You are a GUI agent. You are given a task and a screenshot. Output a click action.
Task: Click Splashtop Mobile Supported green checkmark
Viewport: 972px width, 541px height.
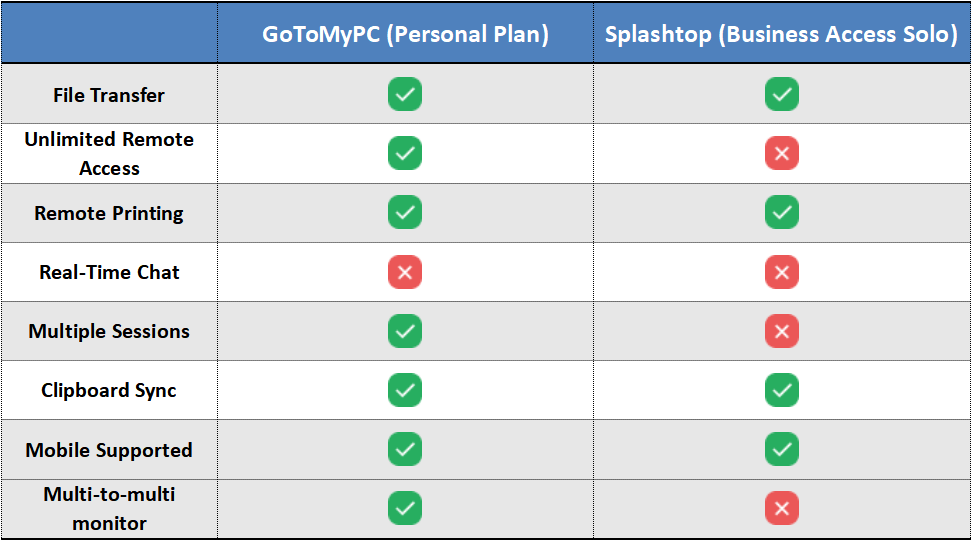(782, 449)
